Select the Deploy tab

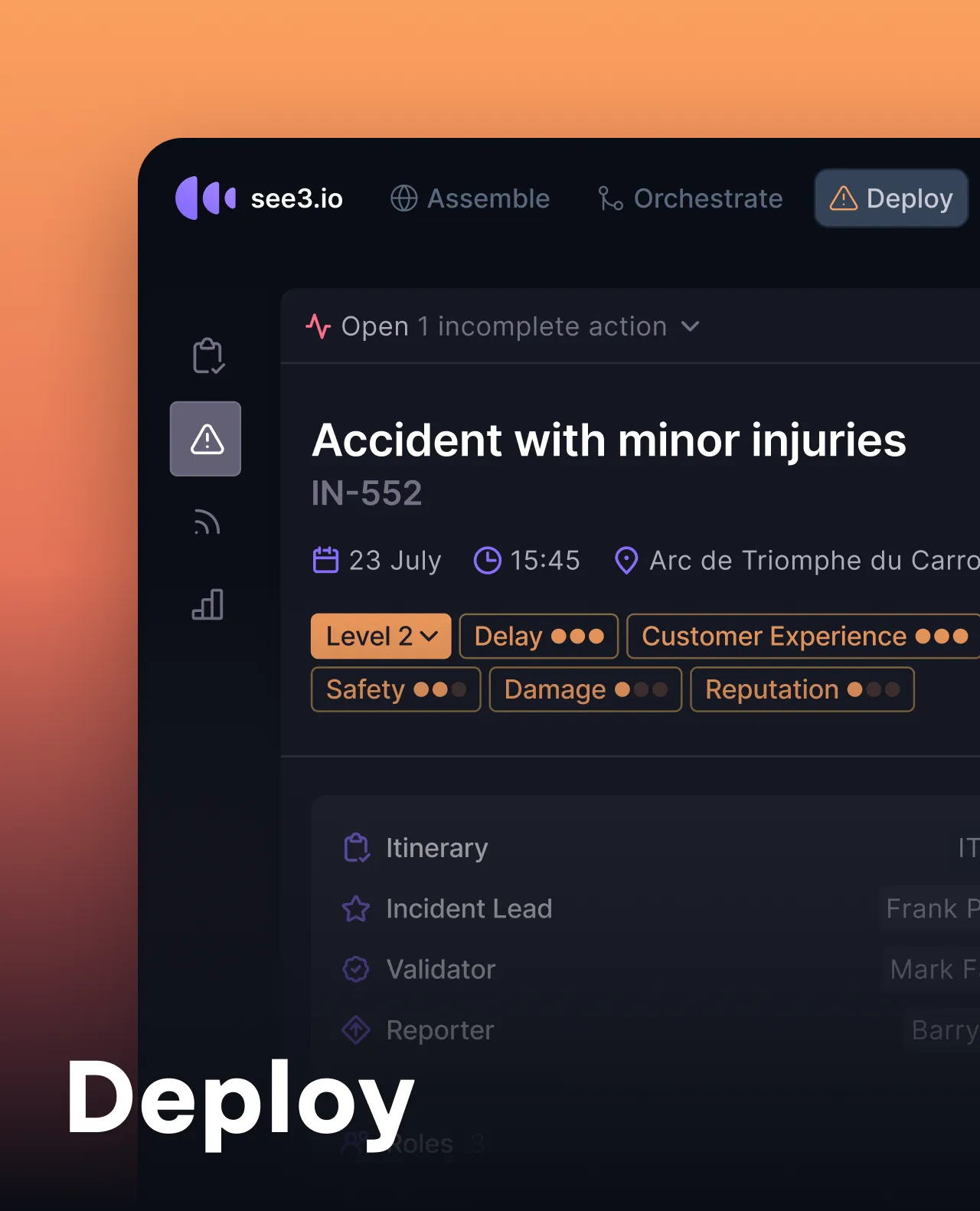[891, 198]
